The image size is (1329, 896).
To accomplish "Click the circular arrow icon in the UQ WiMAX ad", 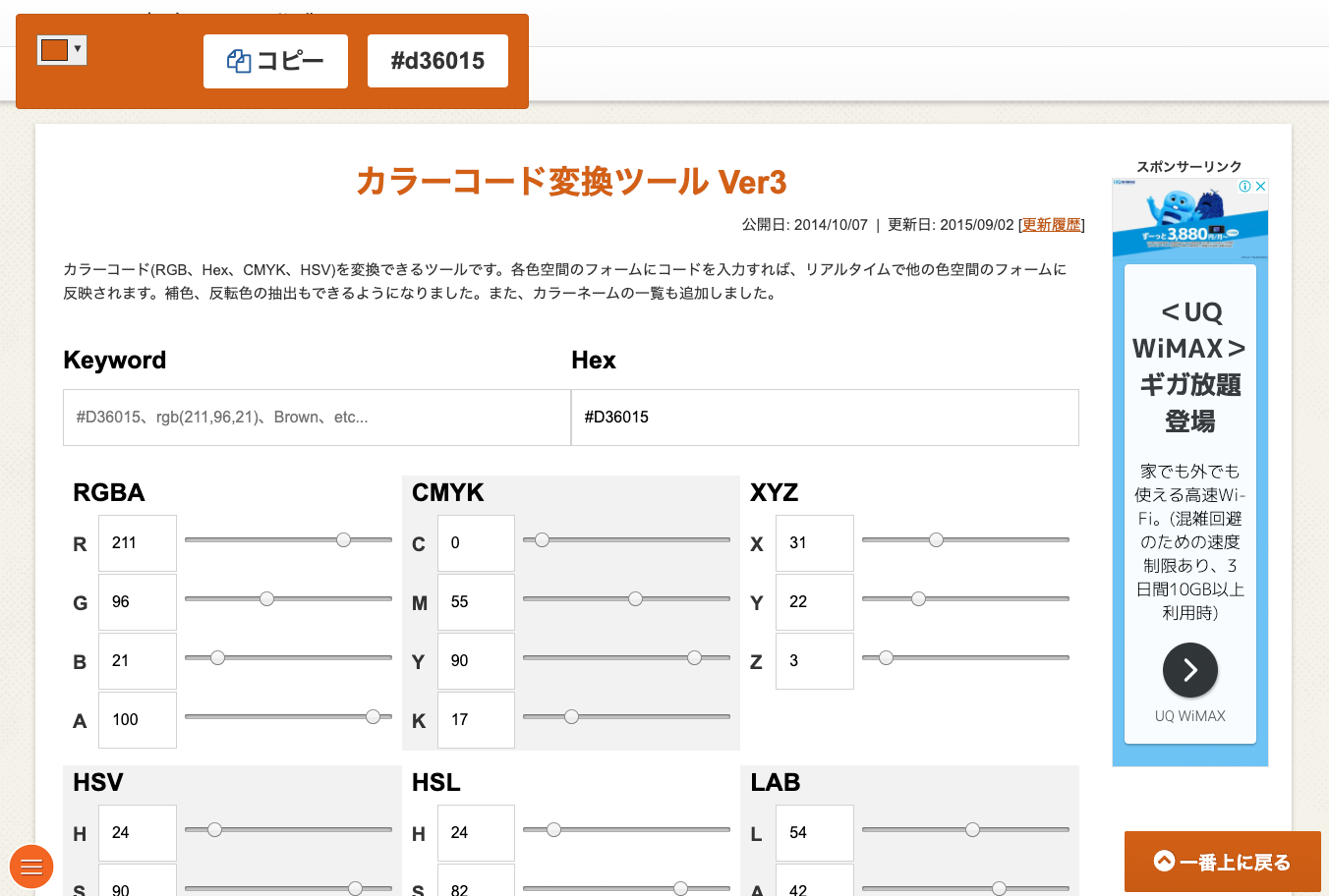I will coord(1189,670).
